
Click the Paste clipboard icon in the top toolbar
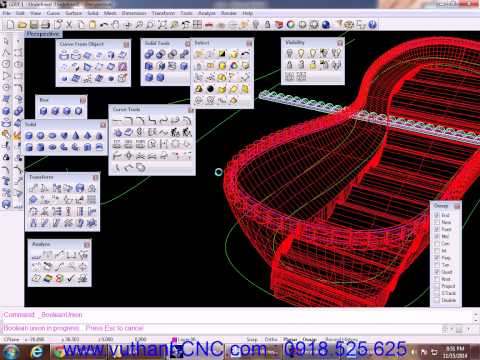(x=92, y=25)
